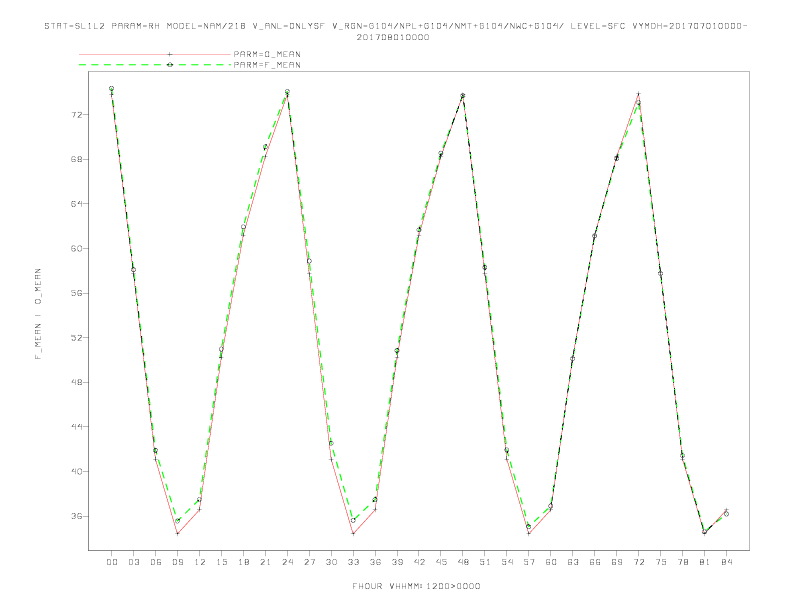Click y-axis tick label 48
Image resolution: width=792 pixels, height=612 pixels.
77,382
